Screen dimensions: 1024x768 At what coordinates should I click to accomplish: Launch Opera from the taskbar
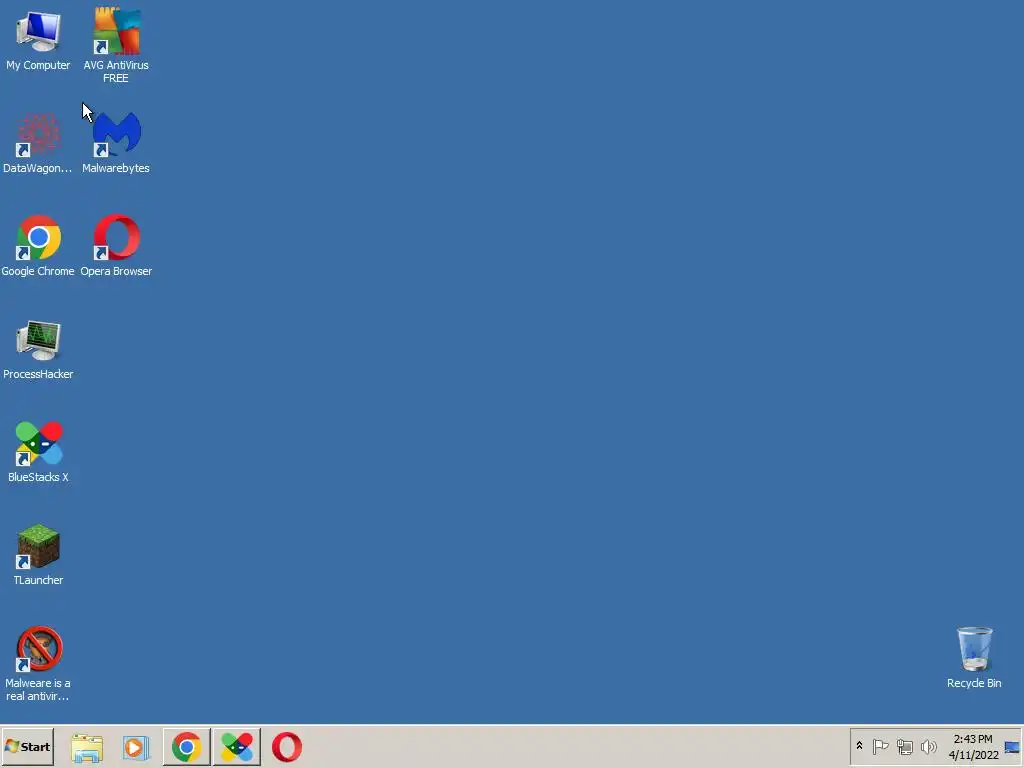(x=287, y=747)
